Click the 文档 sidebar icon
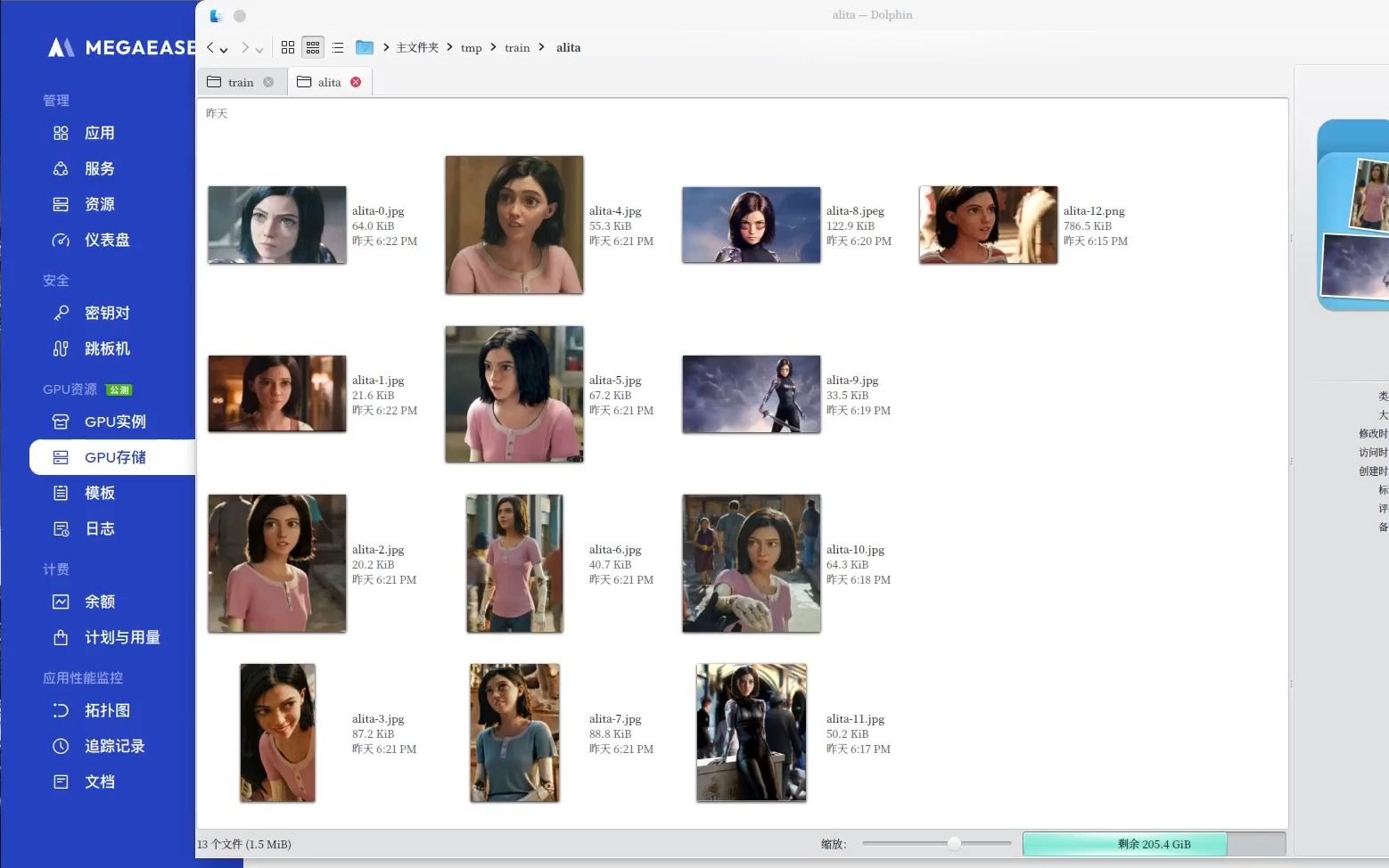This screenshot has height=868, width=1389. tap(61, 782)
